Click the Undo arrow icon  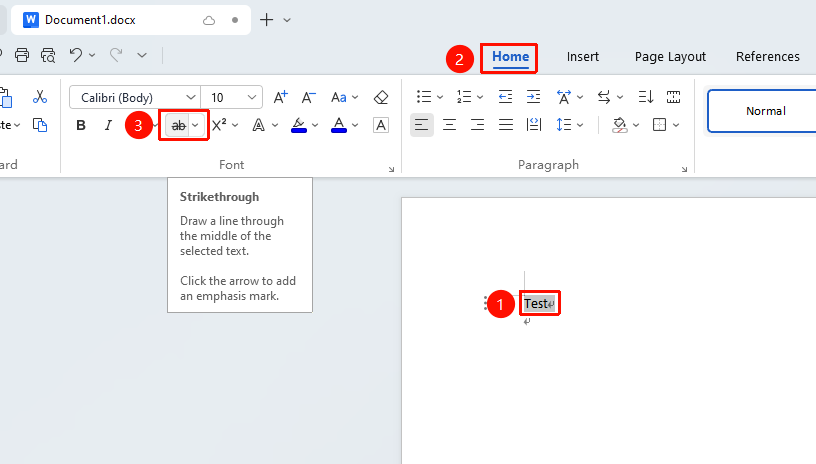coord(76,55)
